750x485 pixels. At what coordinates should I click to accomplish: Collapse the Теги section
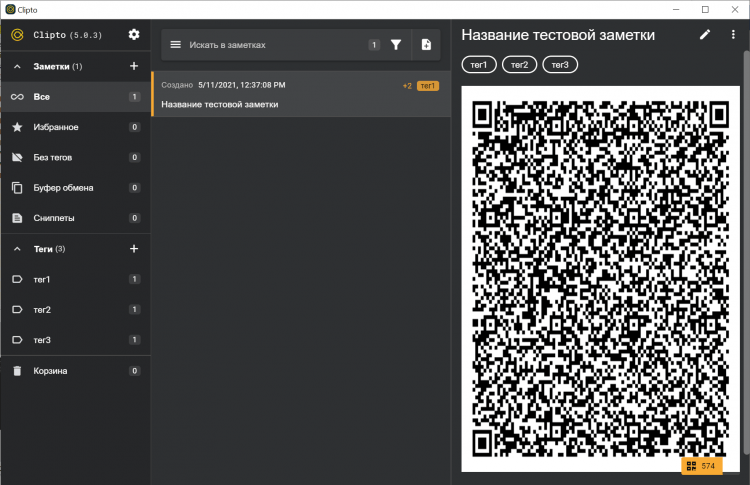point(17,249)
